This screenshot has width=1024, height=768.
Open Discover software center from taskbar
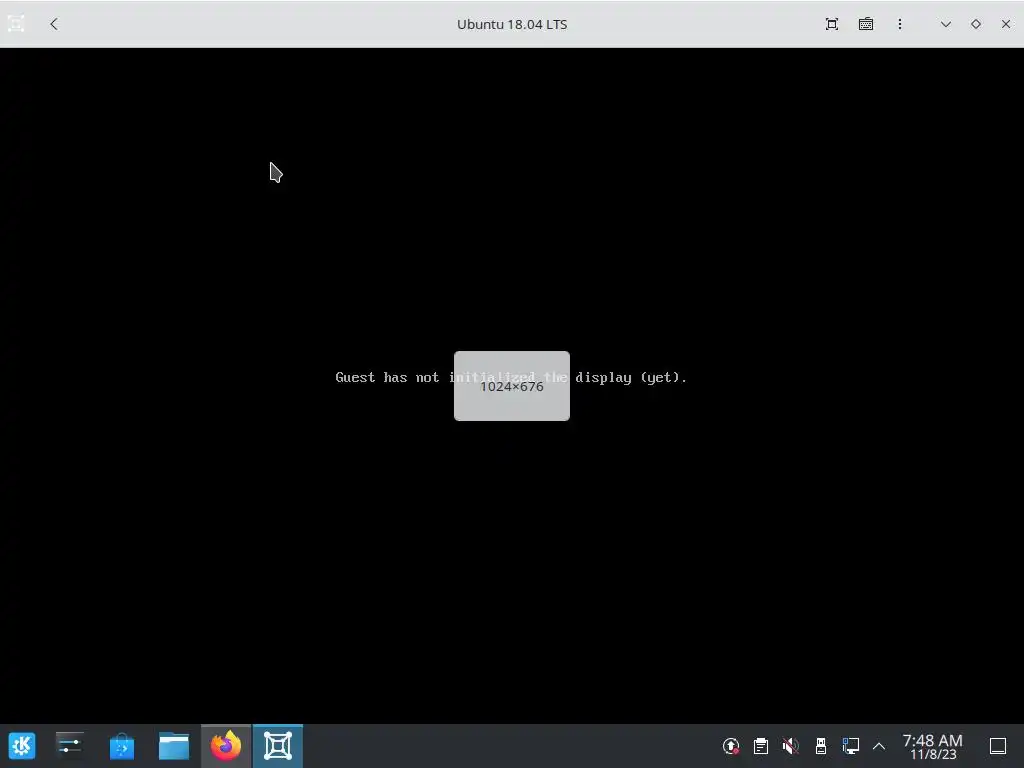click(122, 746)
